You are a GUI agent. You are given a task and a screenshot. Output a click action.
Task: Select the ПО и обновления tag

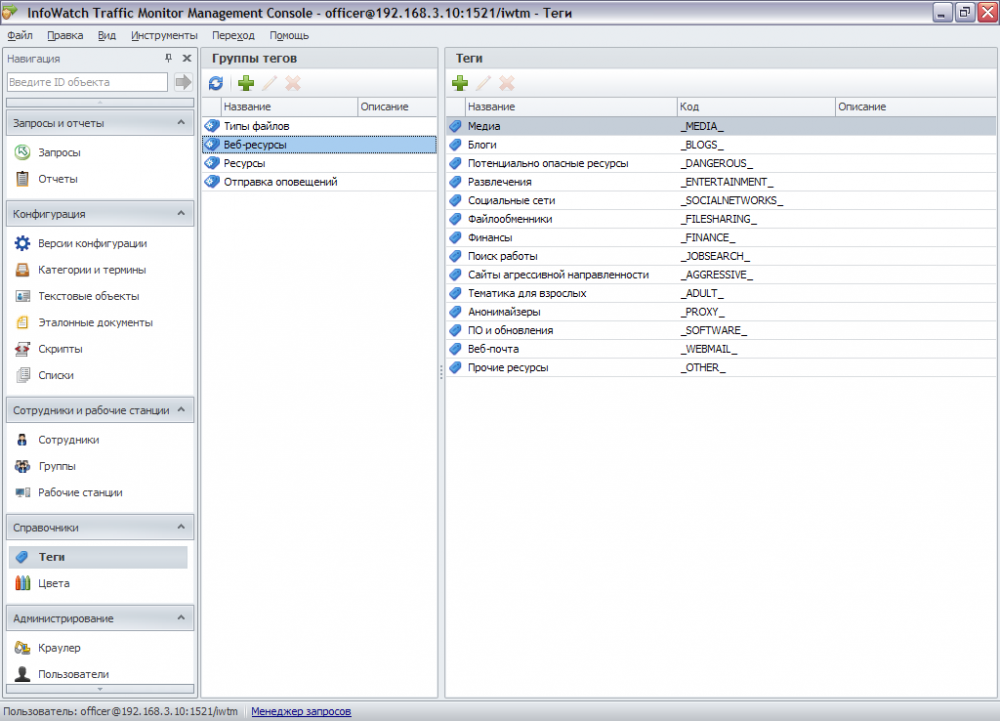tap(721, 330)
